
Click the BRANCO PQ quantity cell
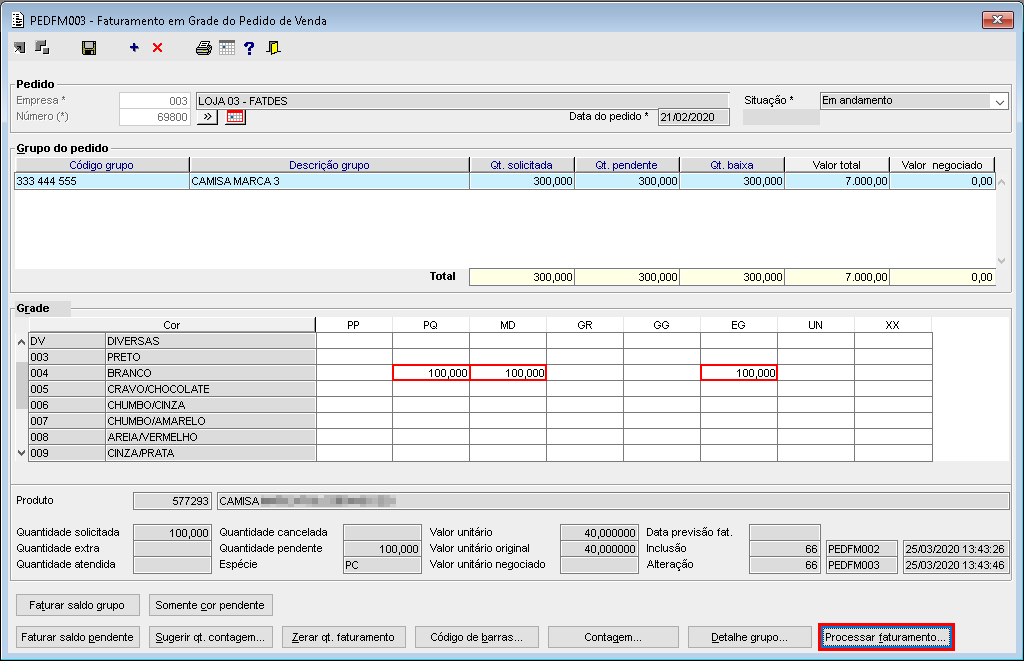pos(431,373)
